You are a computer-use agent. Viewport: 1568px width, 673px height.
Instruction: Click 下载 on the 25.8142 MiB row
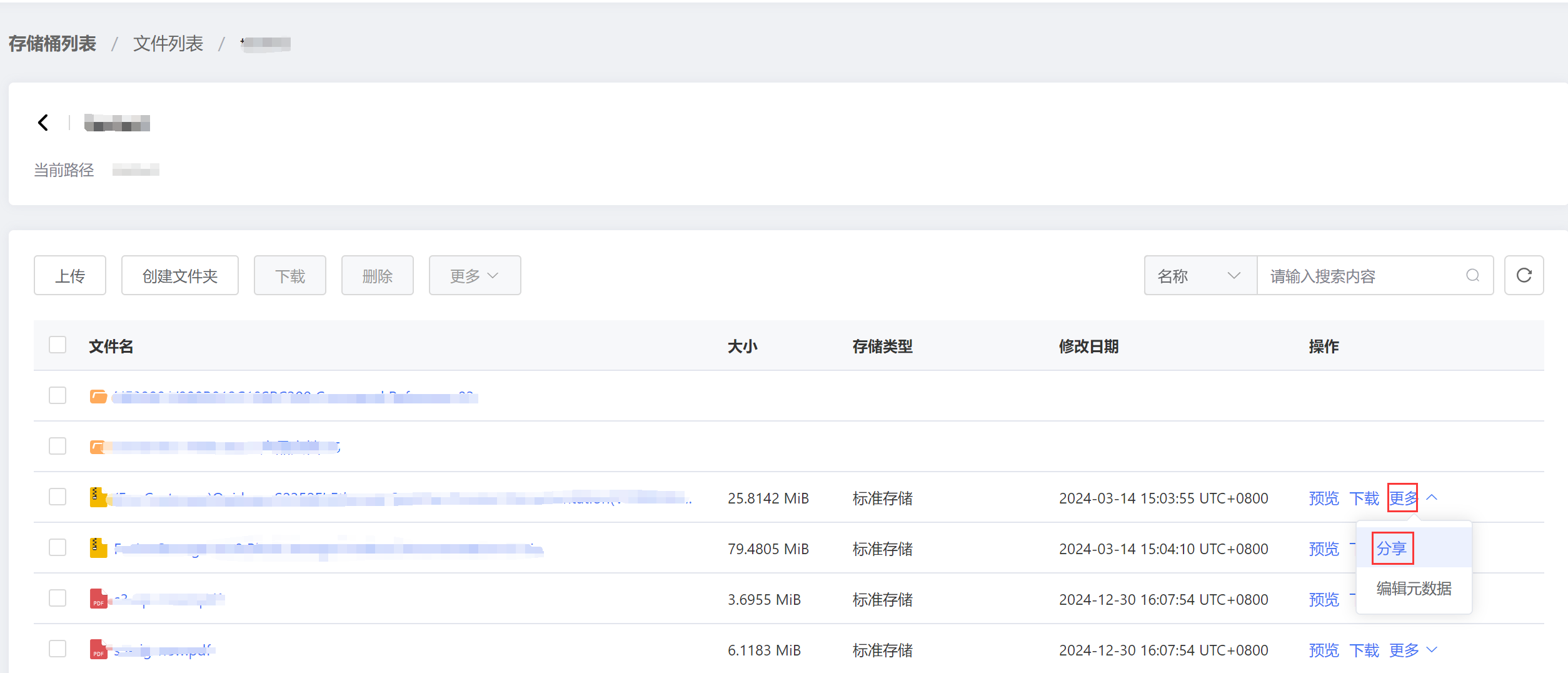click(x=1364, y=498)
